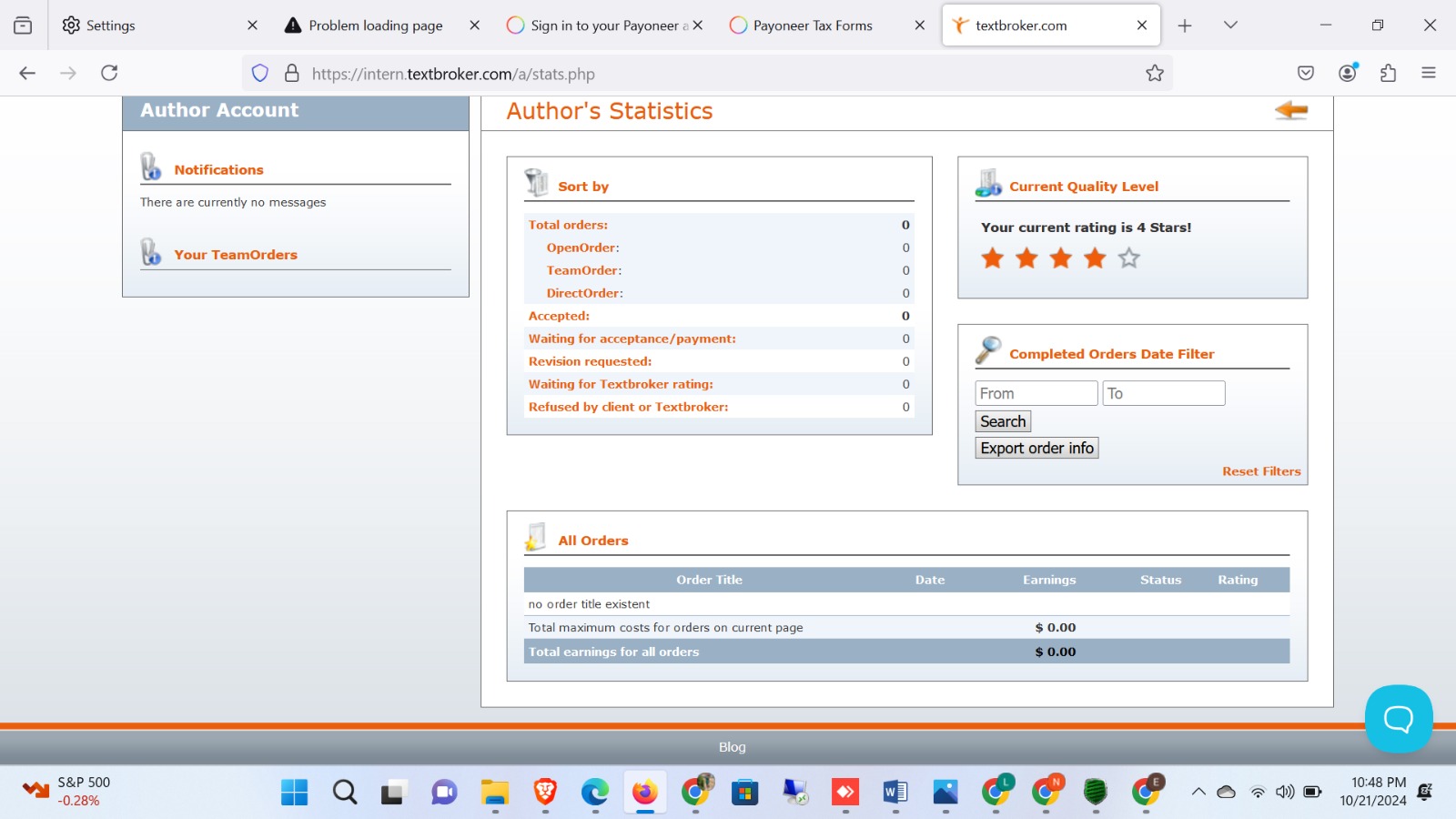The width and height of the screenshot is (1456, 819).
Task: Open the Firefox account icon
Action: pos(1348,73)
